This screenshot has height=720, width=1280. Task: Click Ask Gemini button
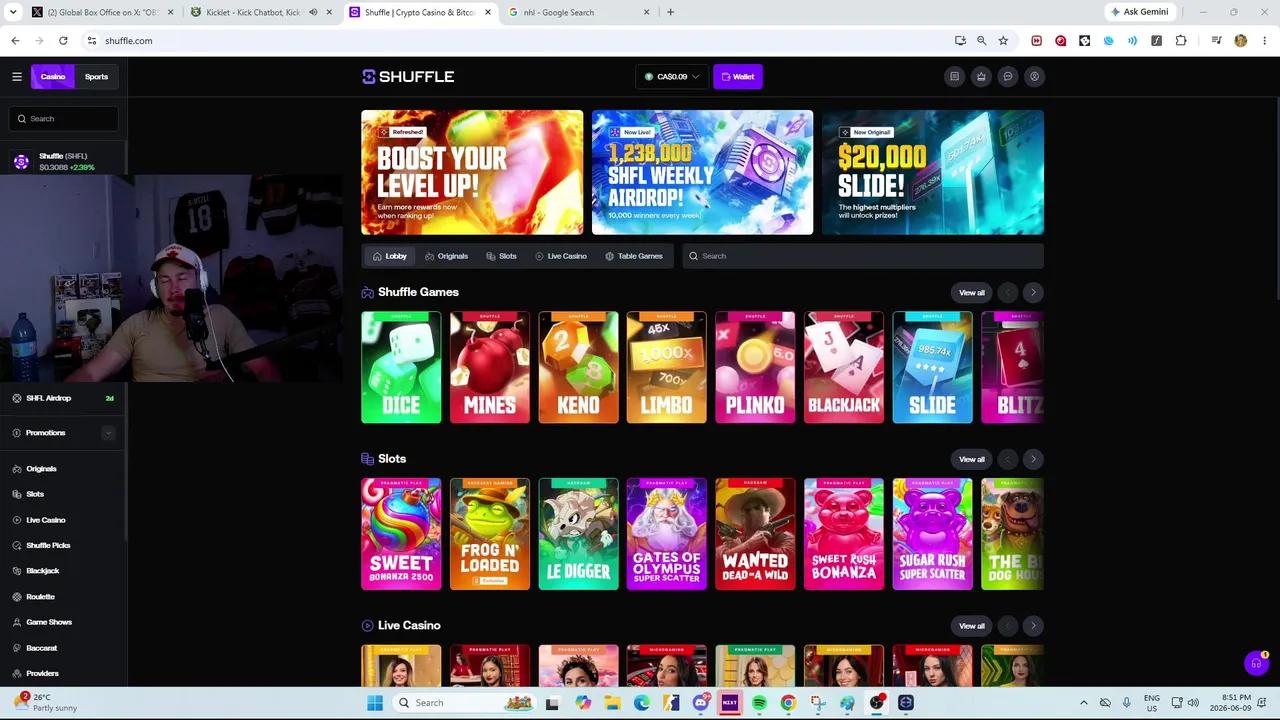(x=1140, y=12)
